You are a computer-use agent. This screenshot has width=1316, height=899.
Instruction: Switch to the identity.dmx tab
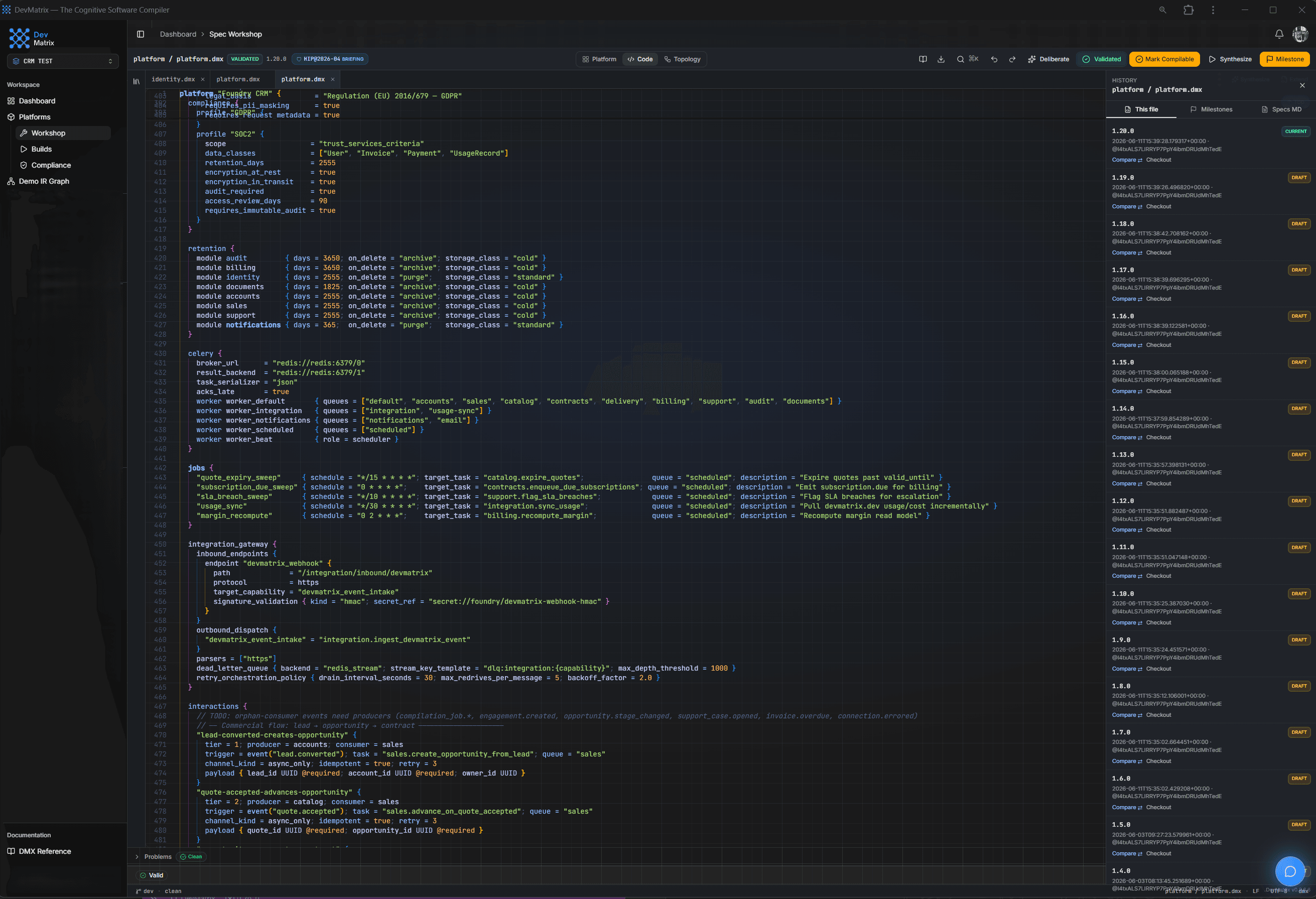click(173, 79)
